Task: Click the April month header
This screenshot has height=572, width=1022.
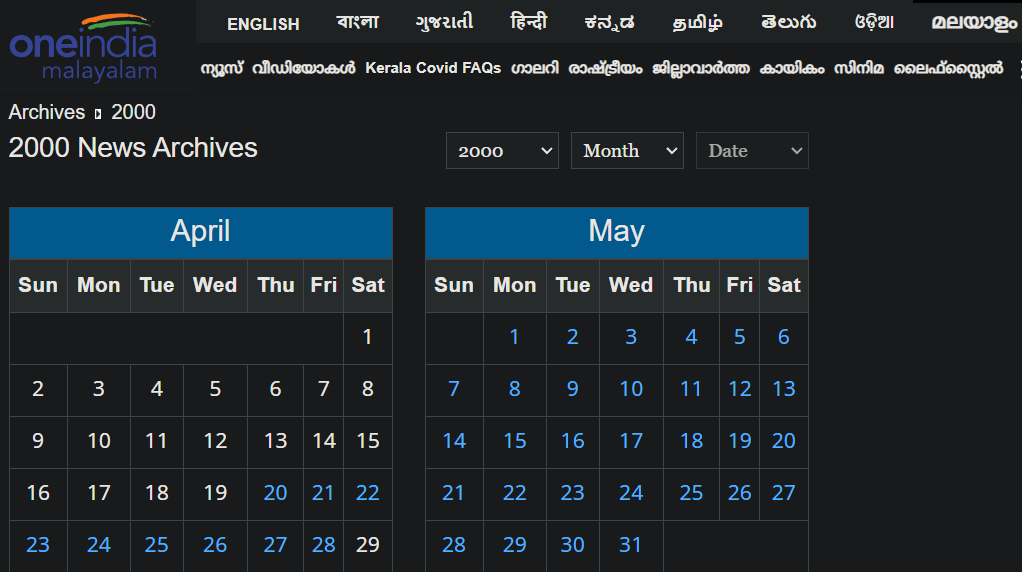Action: point(201,233)
